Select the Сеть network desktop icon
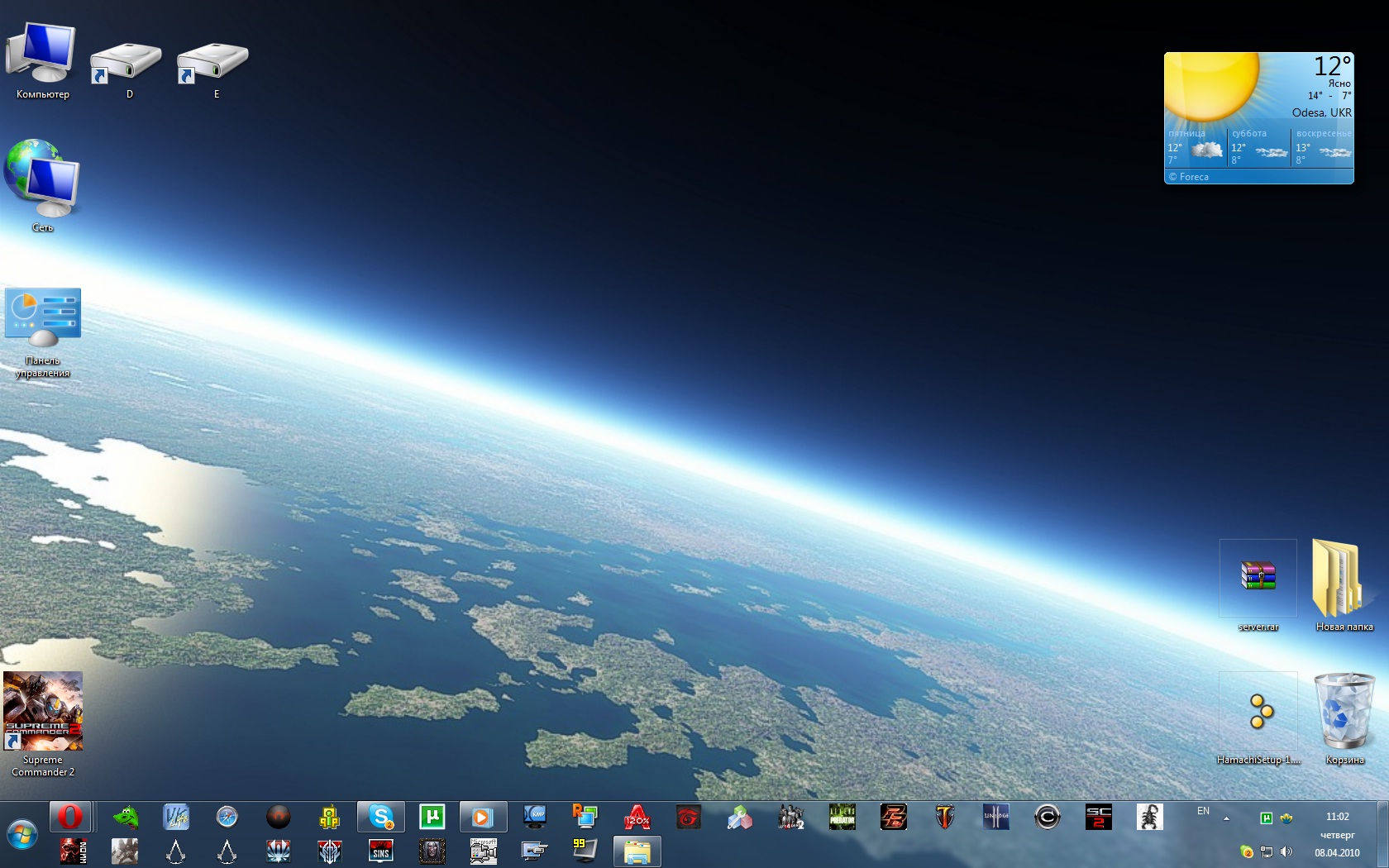Screen dimensions: 1389x868 point(42,186)
